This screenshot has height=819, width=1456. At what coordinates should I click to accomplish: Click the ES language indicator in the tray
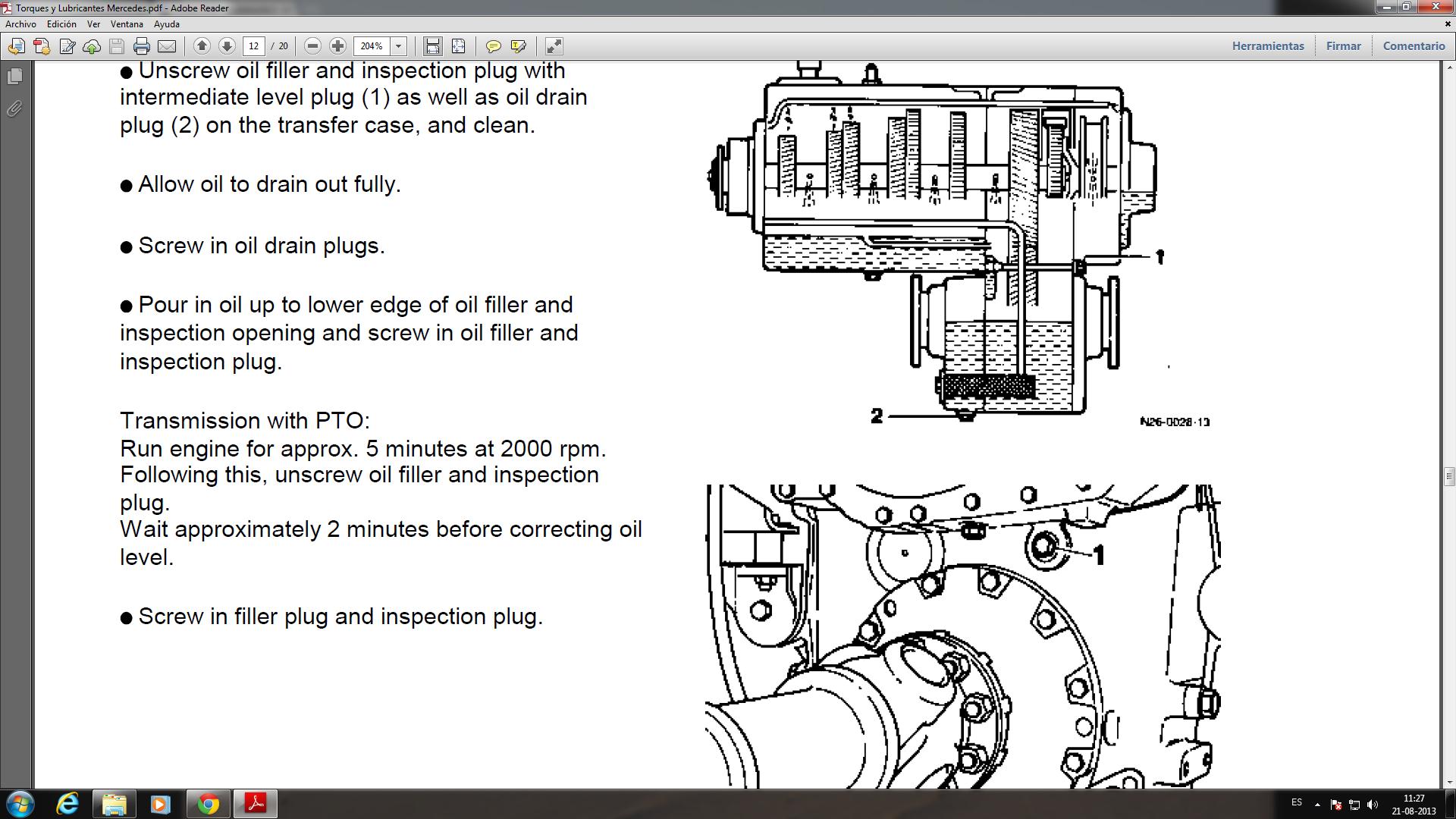click(1297, 803)
